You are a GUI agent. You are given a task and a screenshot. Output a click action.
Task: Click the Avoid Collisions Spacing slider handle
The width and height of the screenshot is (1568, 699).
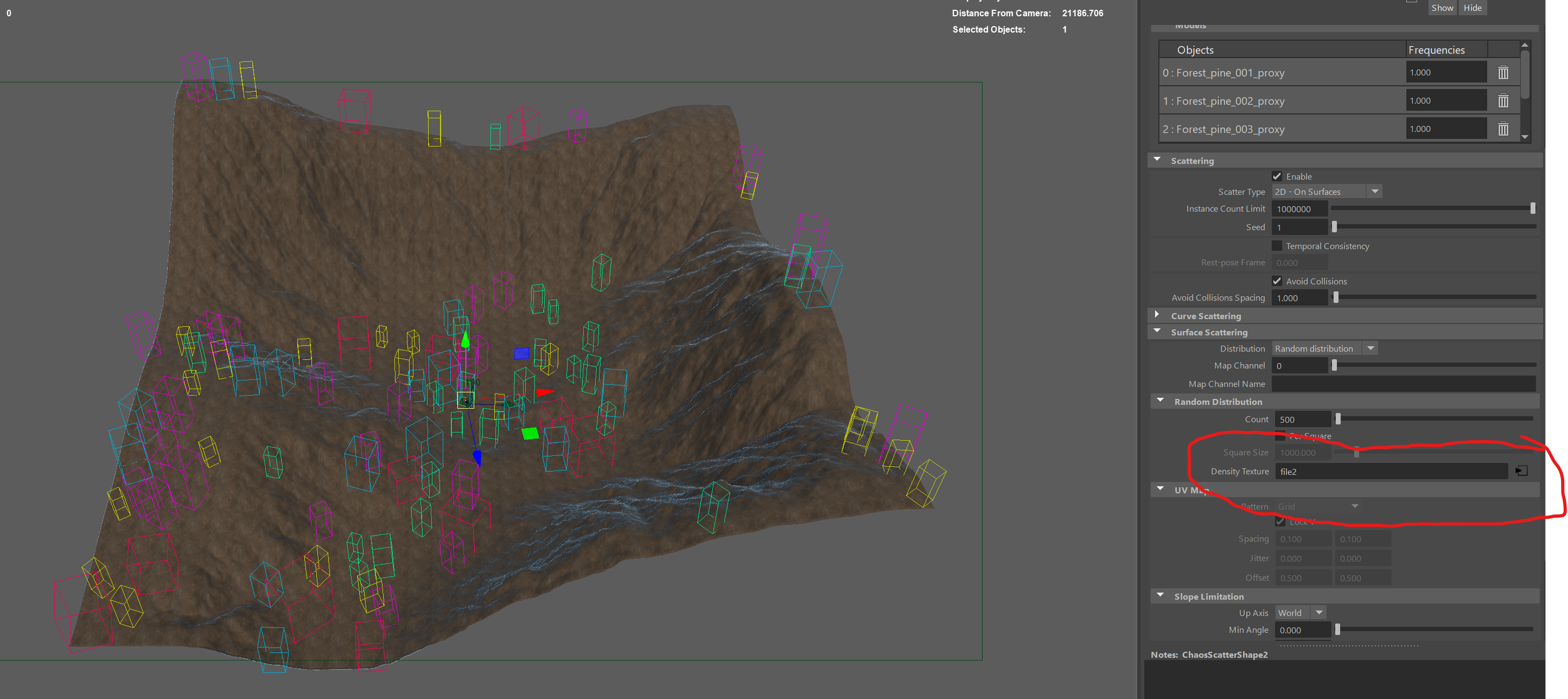[1336, 298]
